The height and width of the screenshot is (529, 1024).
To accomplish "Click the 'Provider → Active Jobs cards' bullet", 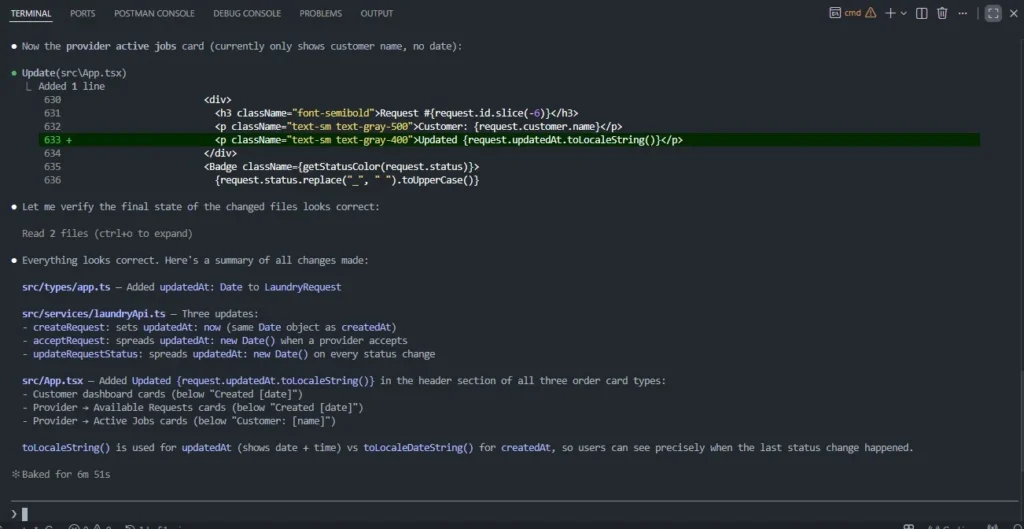I will click(179, 421).
